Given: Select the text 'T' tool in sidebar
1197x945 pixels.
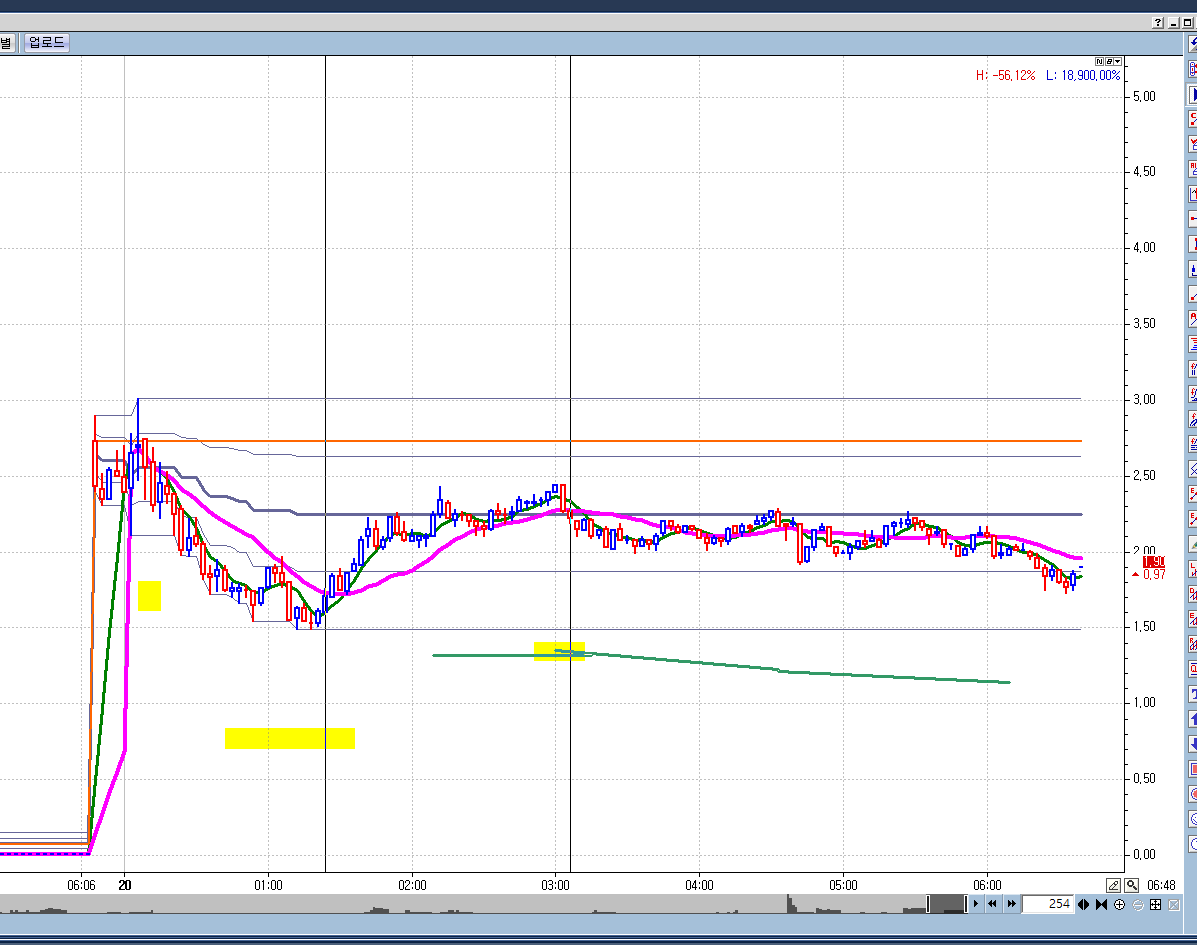Looking at the screenshot, I should coord(1193,694).
